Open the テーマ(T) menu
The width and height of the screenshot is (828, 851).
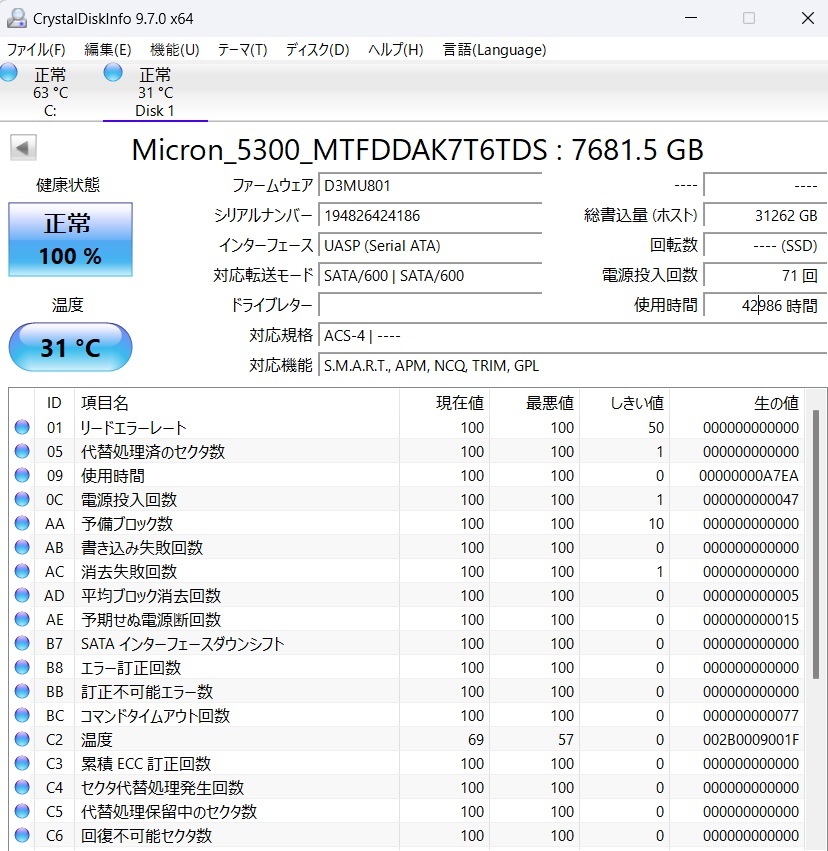[243, 50]
